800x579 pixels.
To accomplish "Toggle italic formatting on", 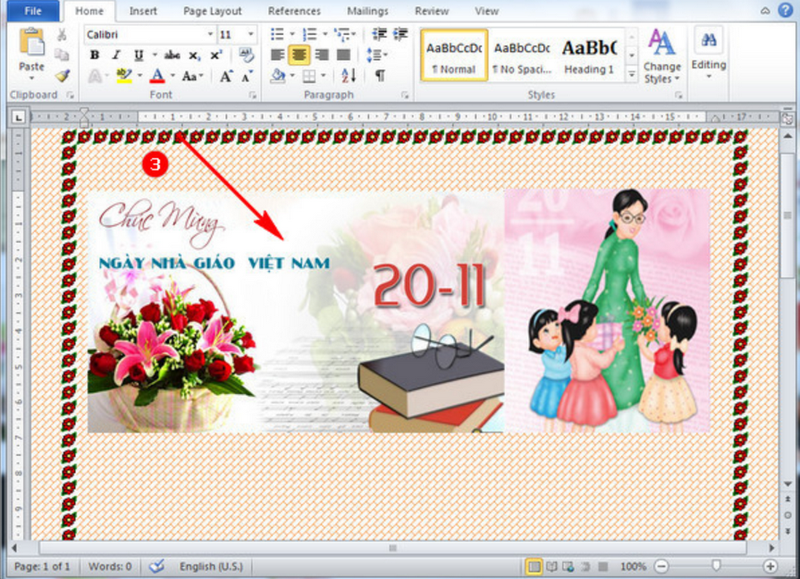I will [117, 54].
